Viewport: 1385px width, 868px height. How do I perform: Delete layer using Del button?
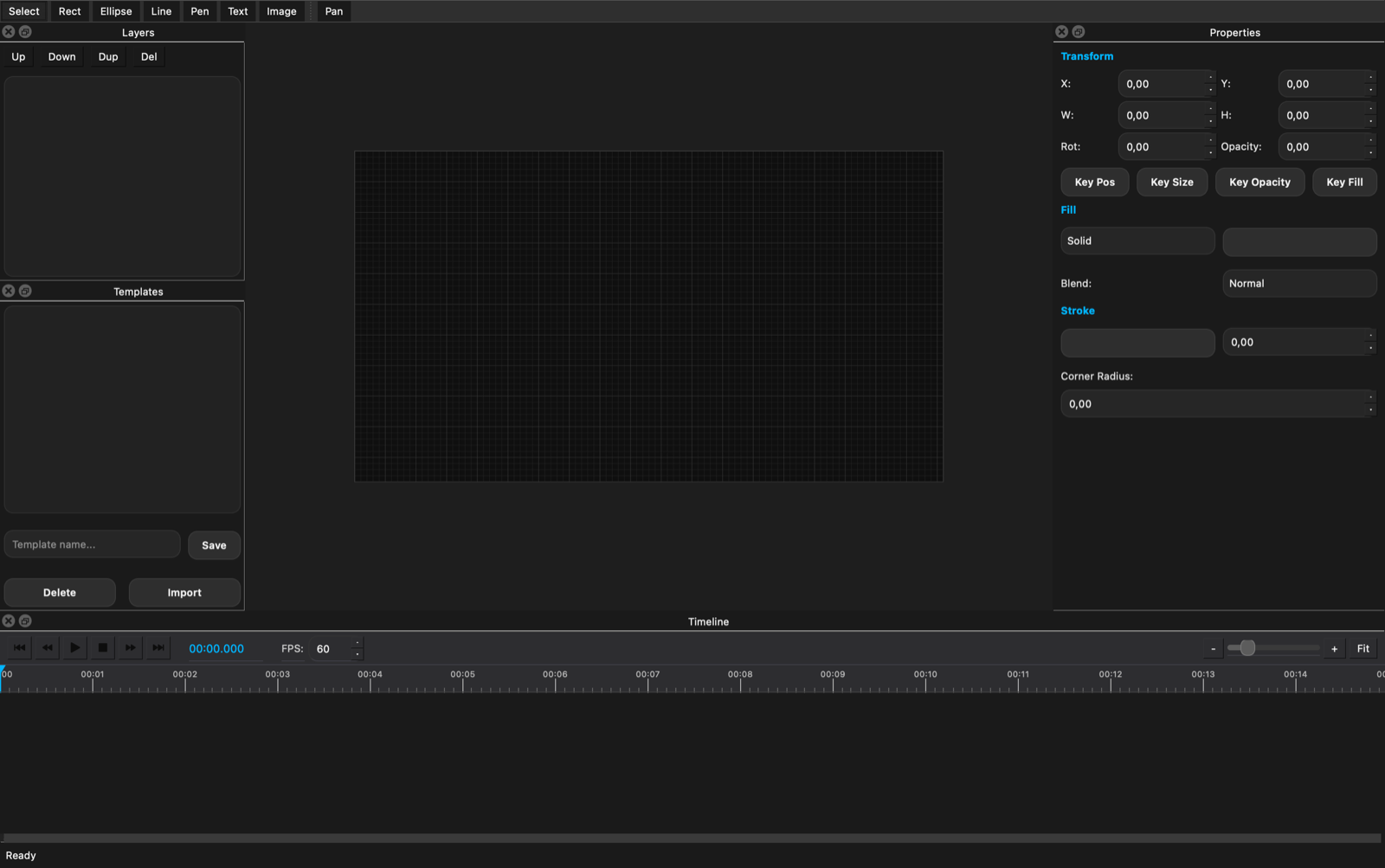(x=149, y=57)
